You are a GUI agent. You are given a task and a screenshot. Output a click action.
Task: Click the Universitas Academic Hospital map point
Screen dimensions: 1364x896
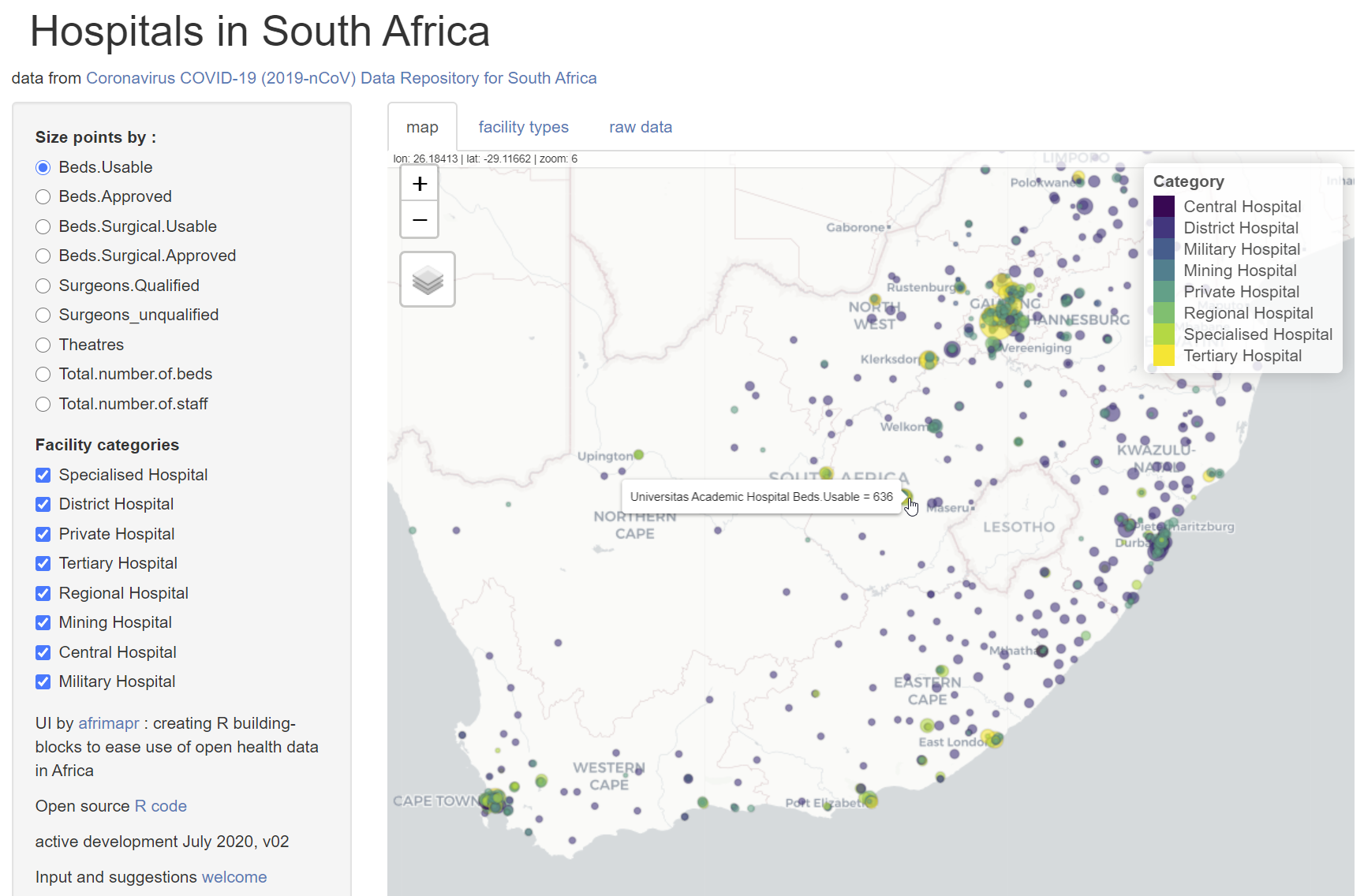click(906, 497)
